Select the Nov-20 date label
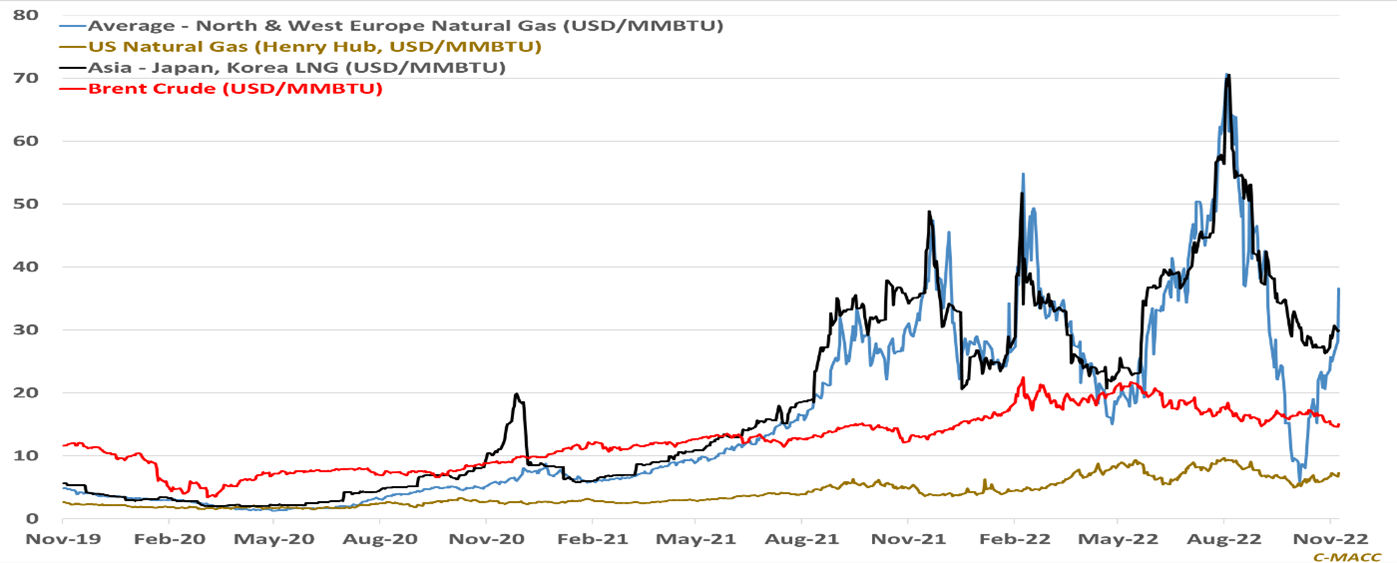Image resolution: width=1397 pixels, height=563 pixels. pyautogui.click(x=486, y=539)
